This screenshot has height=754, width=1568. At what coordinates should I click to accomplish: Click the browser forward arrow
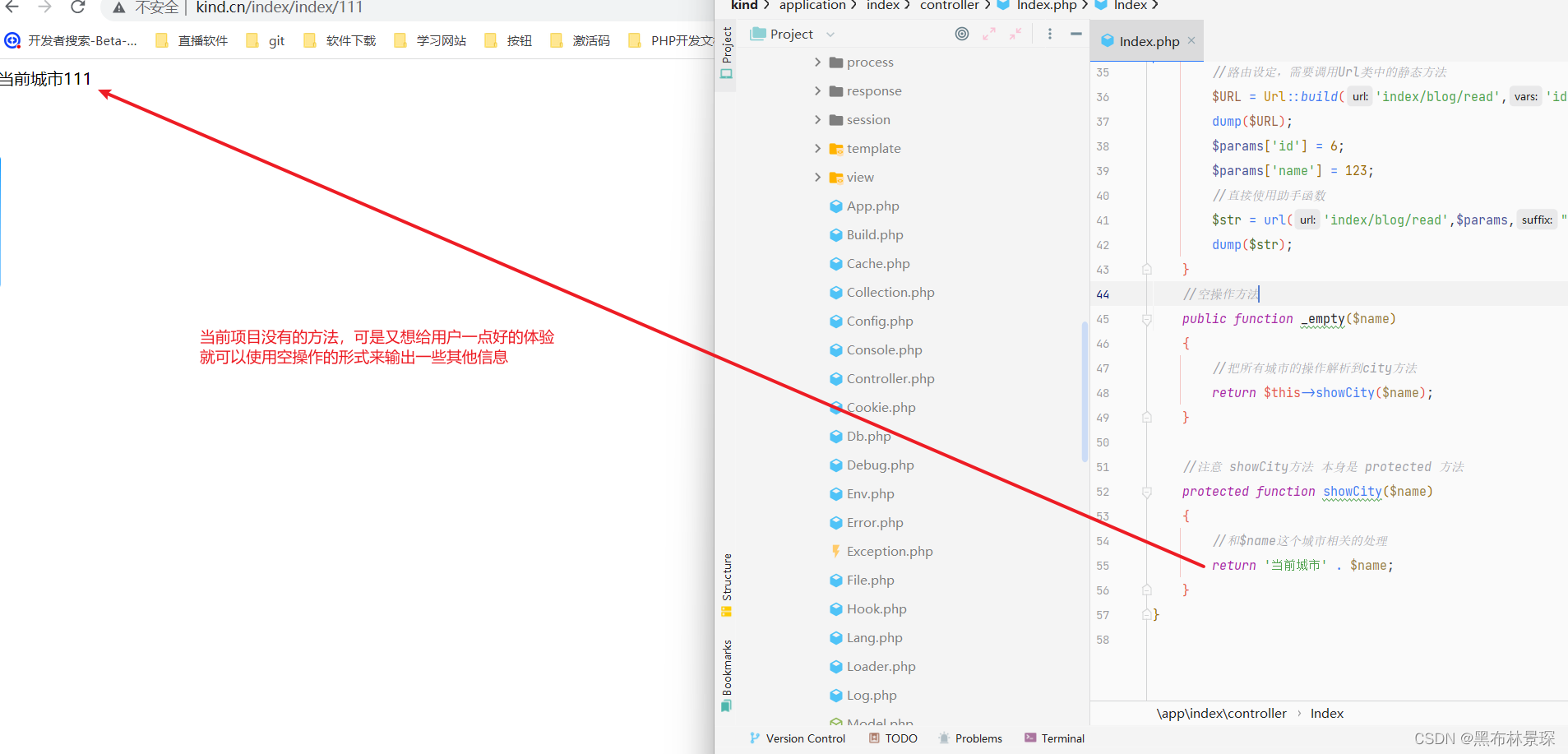44,7
